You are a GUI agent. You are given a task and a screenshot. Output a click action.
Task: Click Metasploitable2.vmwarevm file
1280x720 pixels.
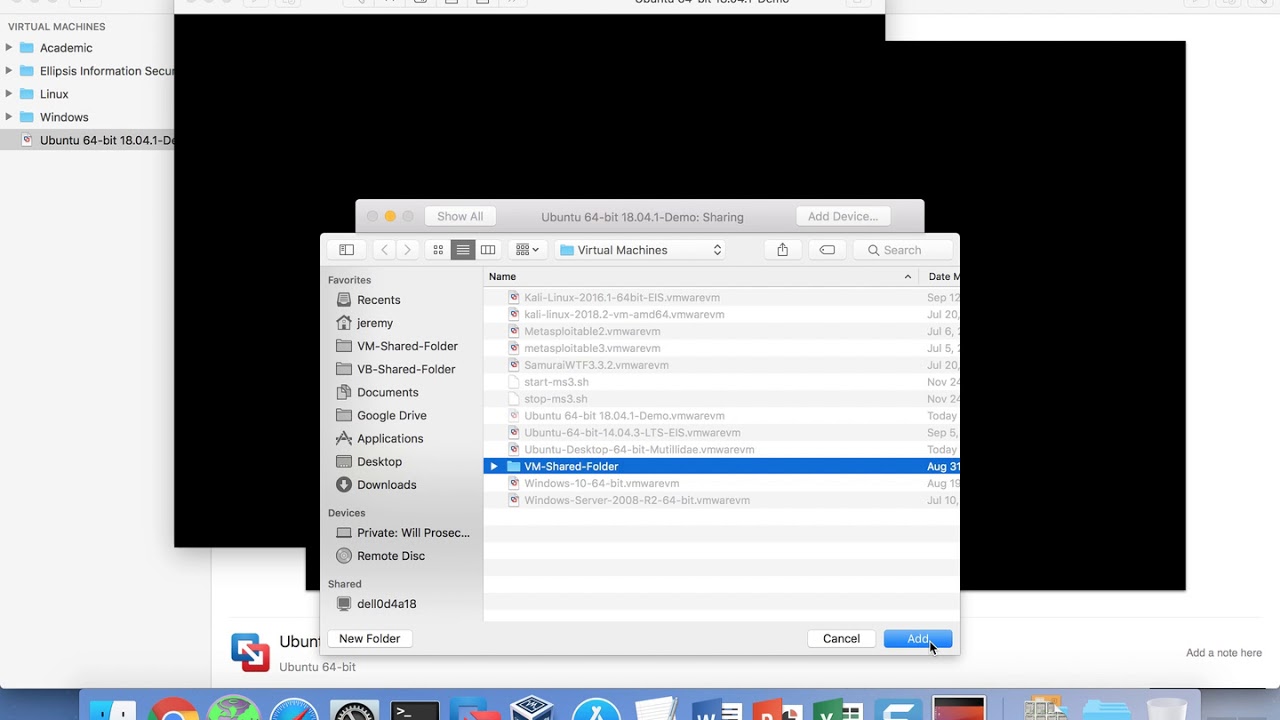(592, 332)
